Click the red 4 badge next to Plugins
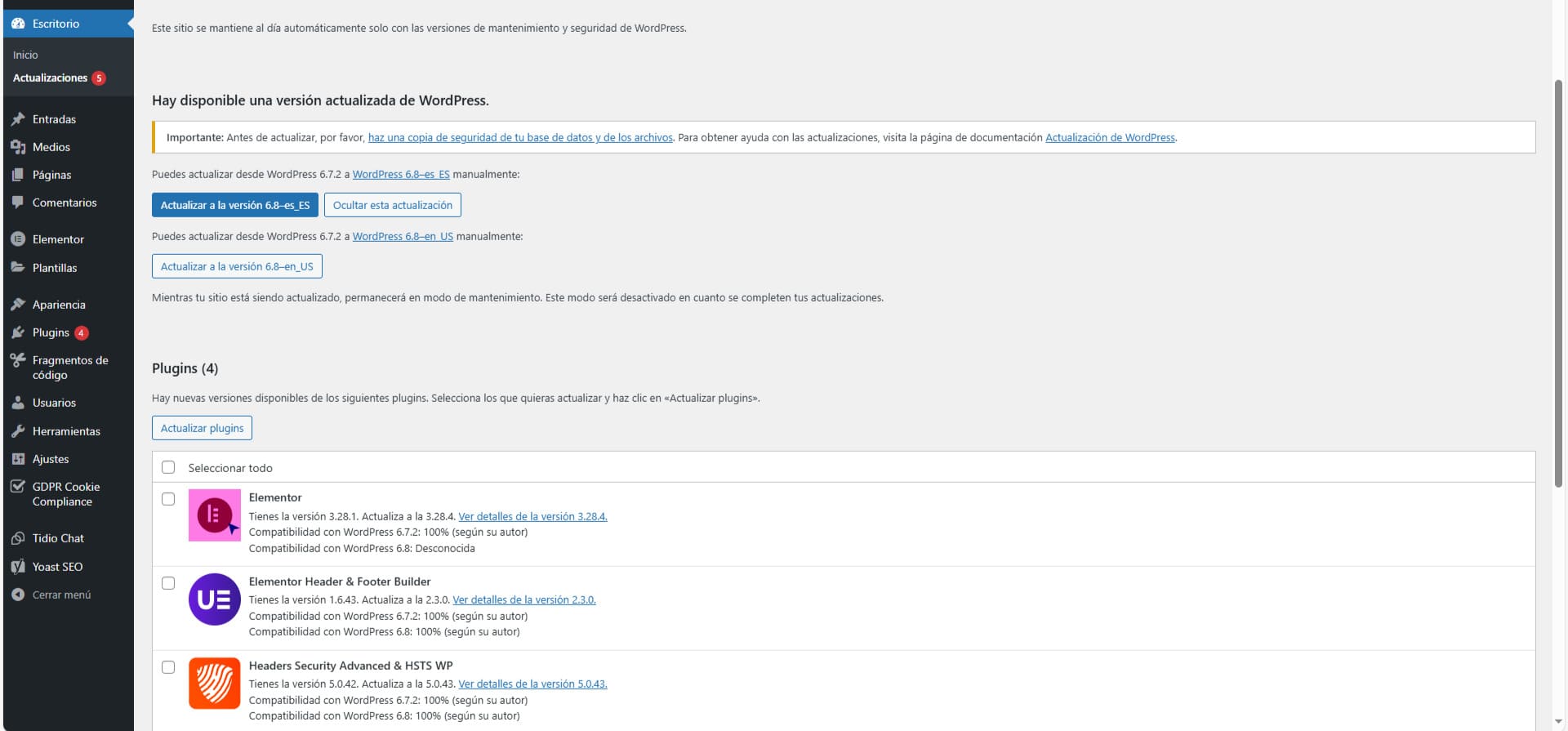Viewport: 1568px width, 731px height. (82, 333)
